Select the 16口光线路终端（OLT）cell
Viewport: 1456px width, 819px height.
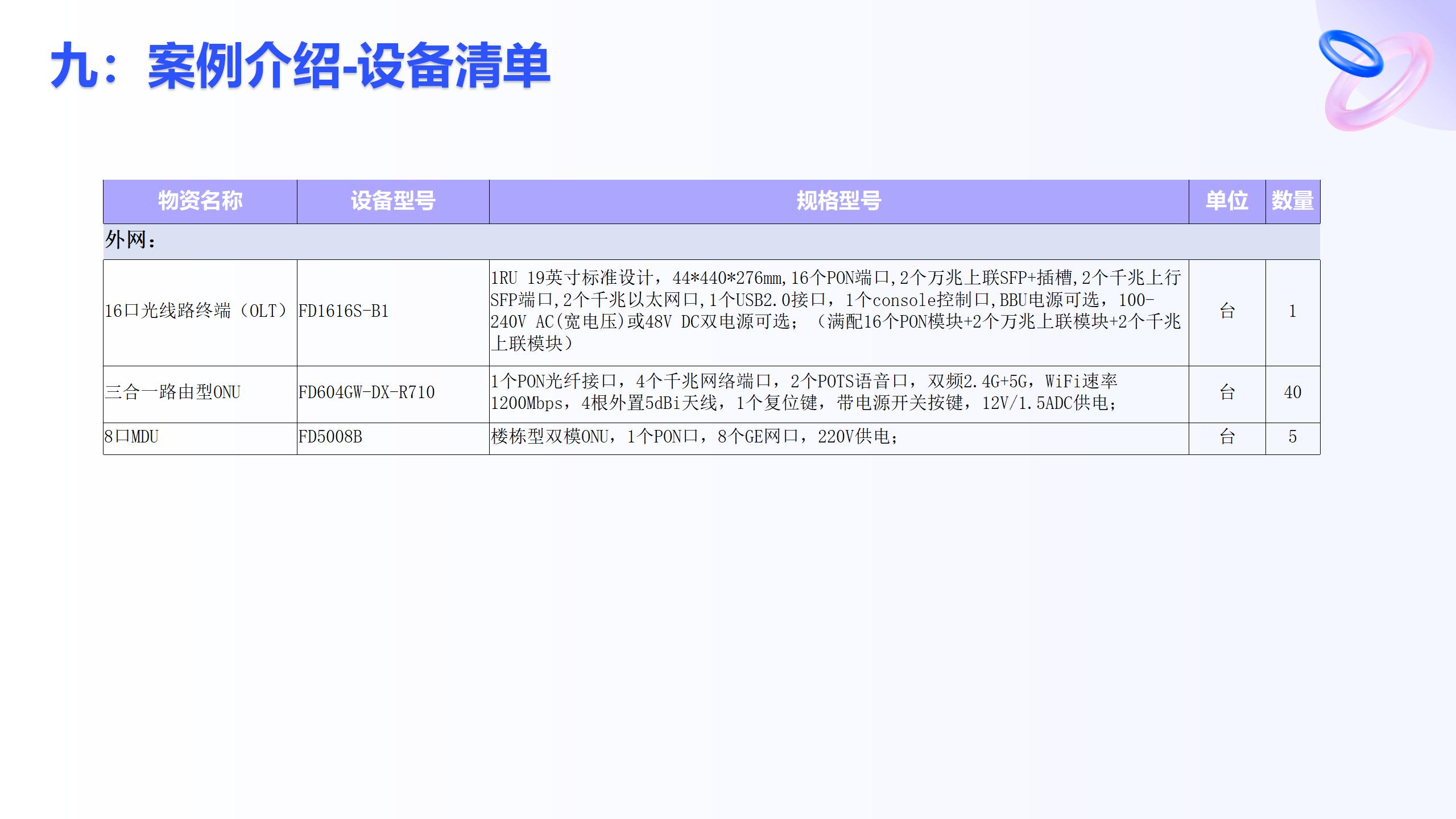[200, 312]
